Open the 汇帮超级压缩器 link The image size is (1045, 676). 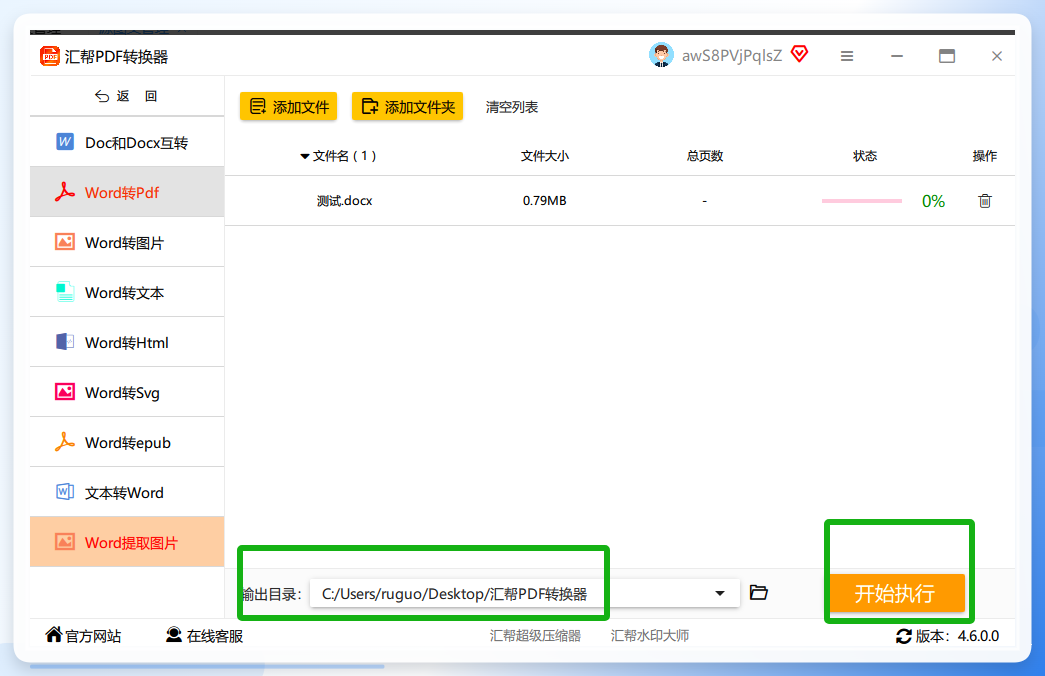click(x=535, y=636)
